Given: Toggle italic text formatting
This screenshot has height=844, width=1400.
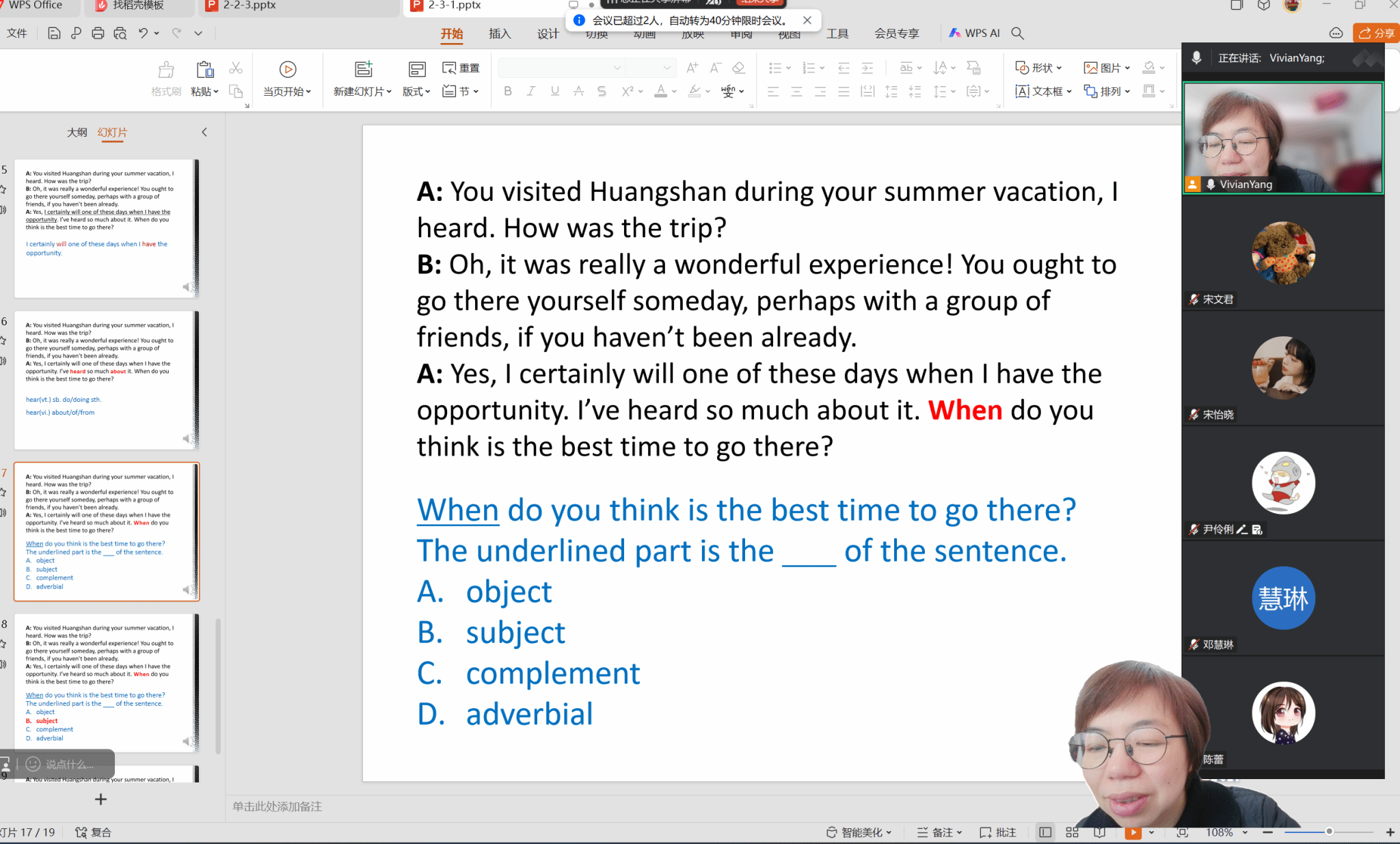Looking at the screenshot, I should point(530,91).
